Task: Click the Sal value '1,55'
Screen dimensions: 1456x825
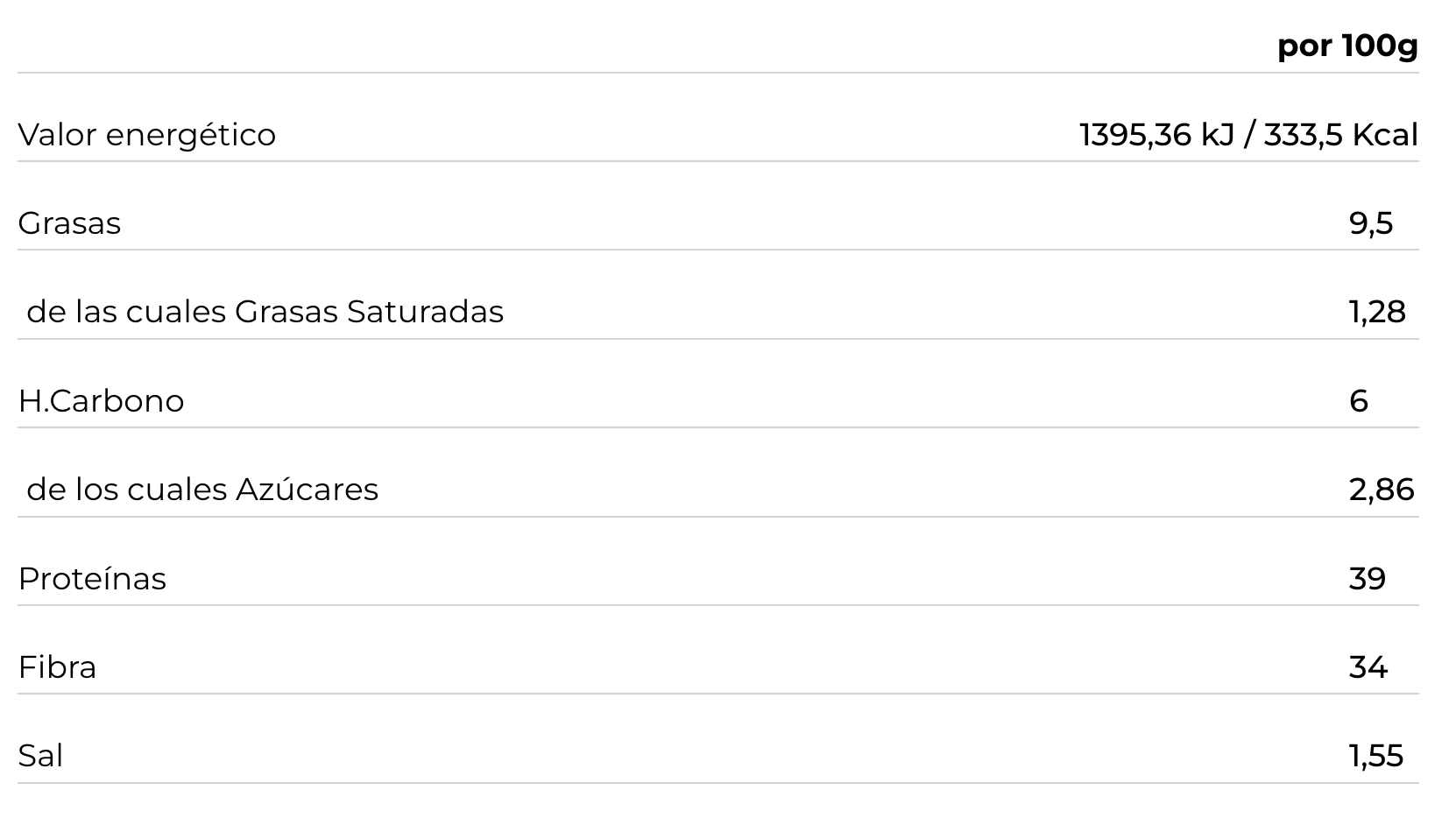Action: coord(1375,756)
